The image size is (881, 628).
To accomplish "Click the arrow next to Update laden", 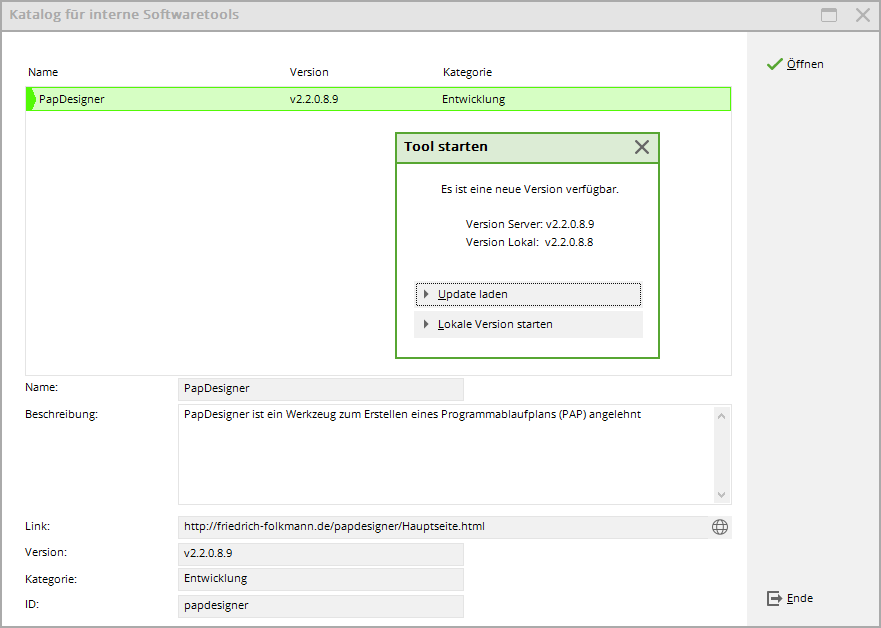I will [427, 294].
